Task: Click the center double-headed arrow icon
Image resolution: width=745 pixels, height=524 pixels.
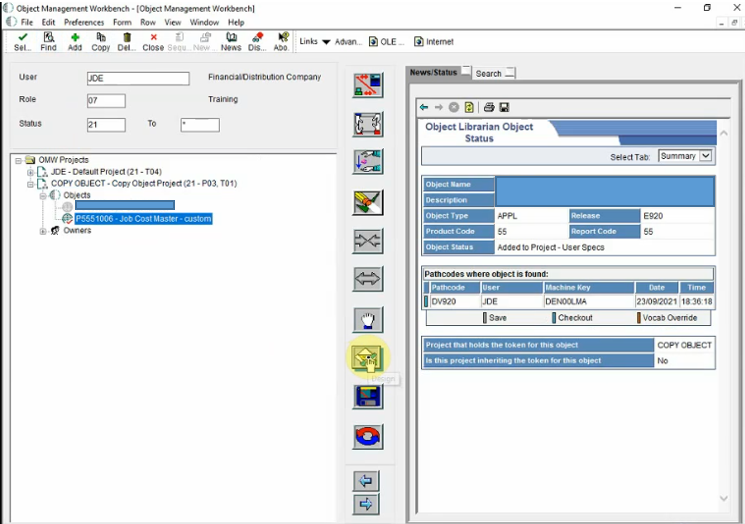Action: click(368, 278)
